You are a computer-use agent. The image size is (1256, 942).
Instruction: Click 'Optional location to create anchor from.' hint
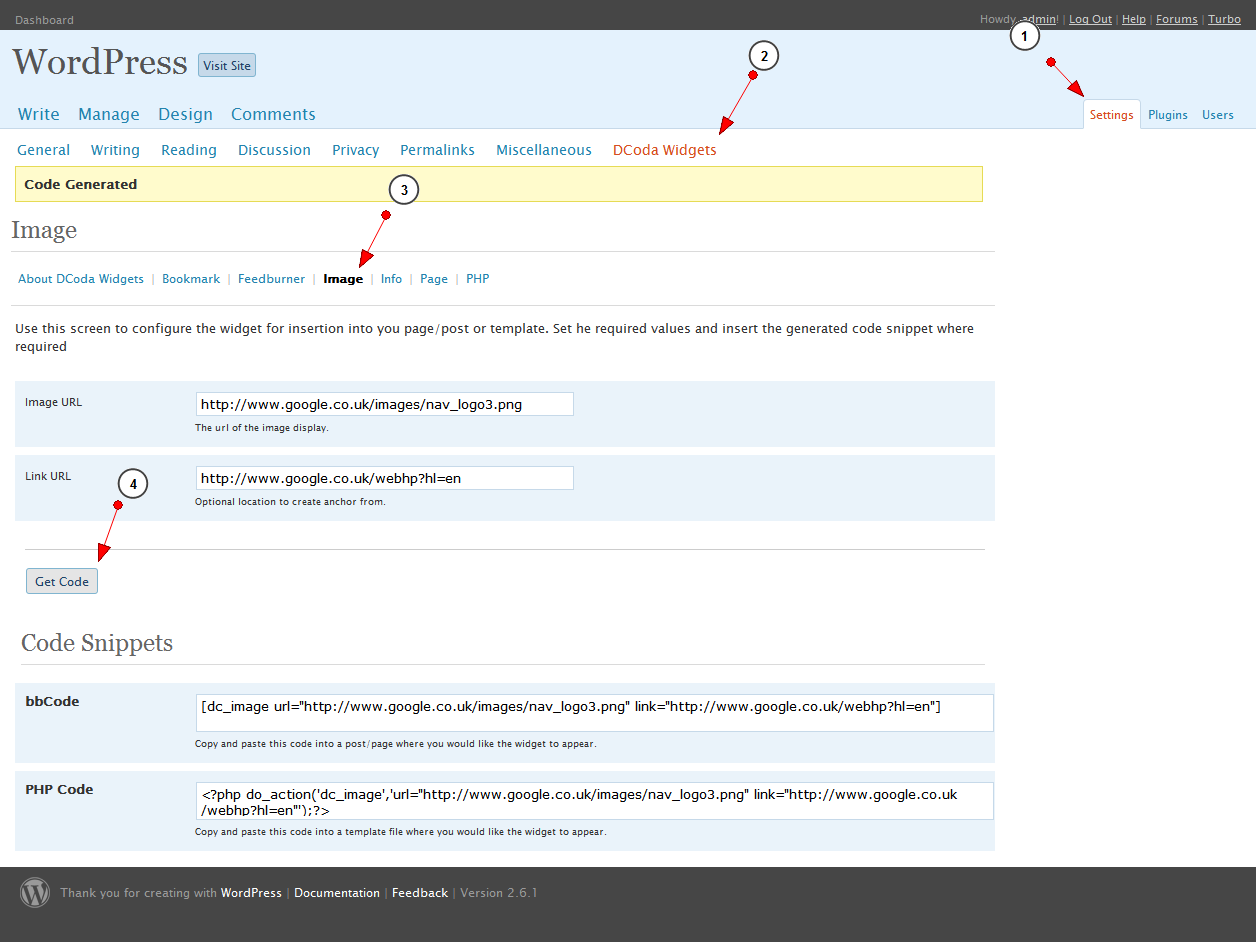click(290, 502)
